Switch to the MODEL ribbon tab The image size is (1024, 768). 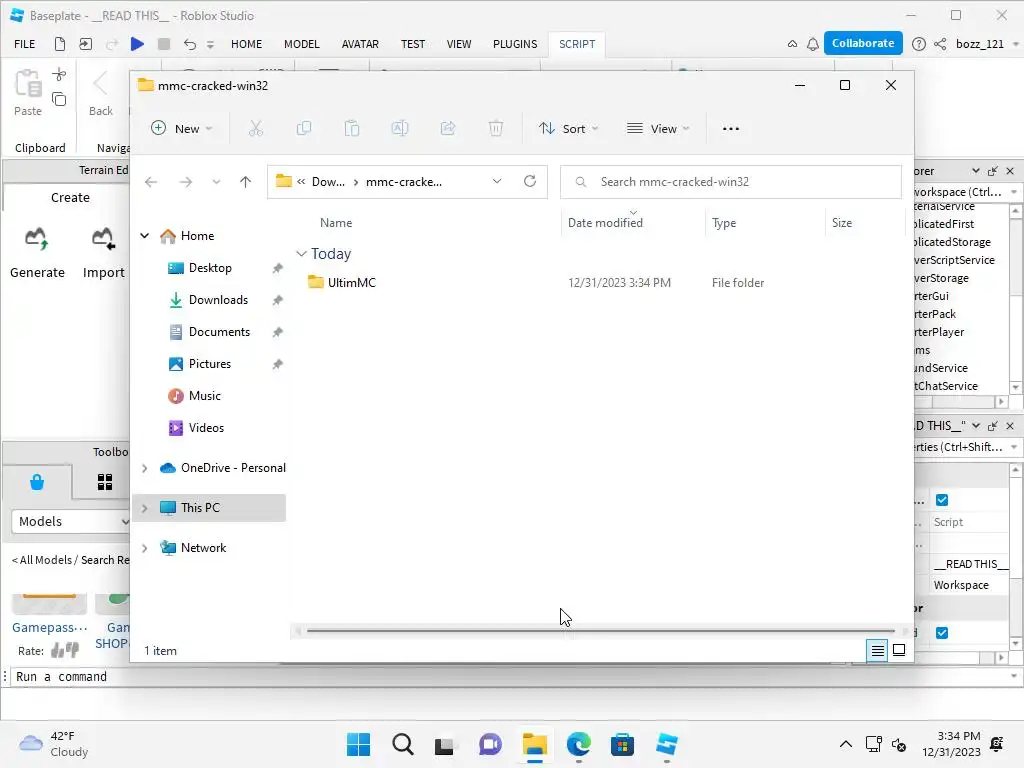pos(302,44)
